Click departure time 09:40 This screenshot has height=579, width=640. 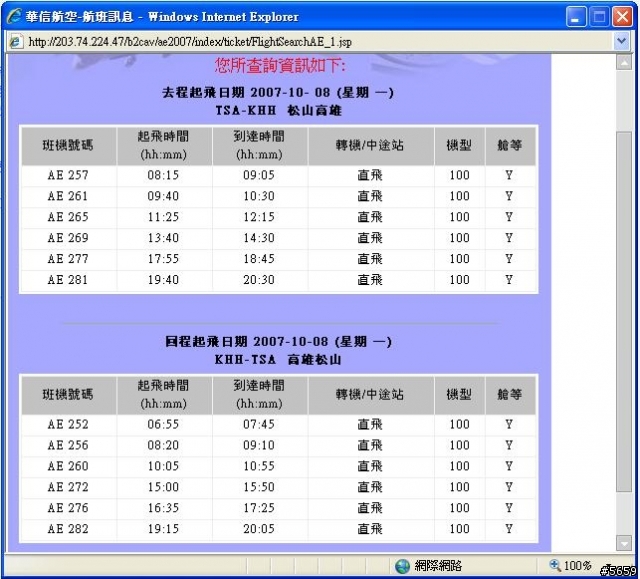pos(163,196)
